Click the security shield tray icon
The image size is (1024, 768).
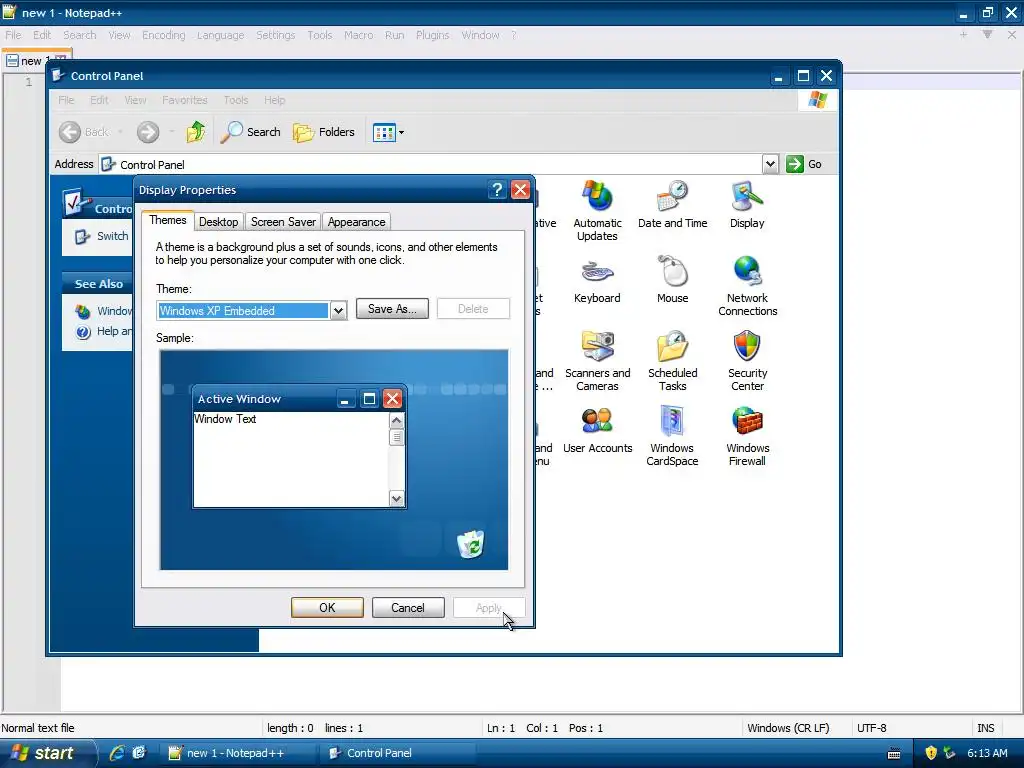pyautogui.click(x=931, y=753)
